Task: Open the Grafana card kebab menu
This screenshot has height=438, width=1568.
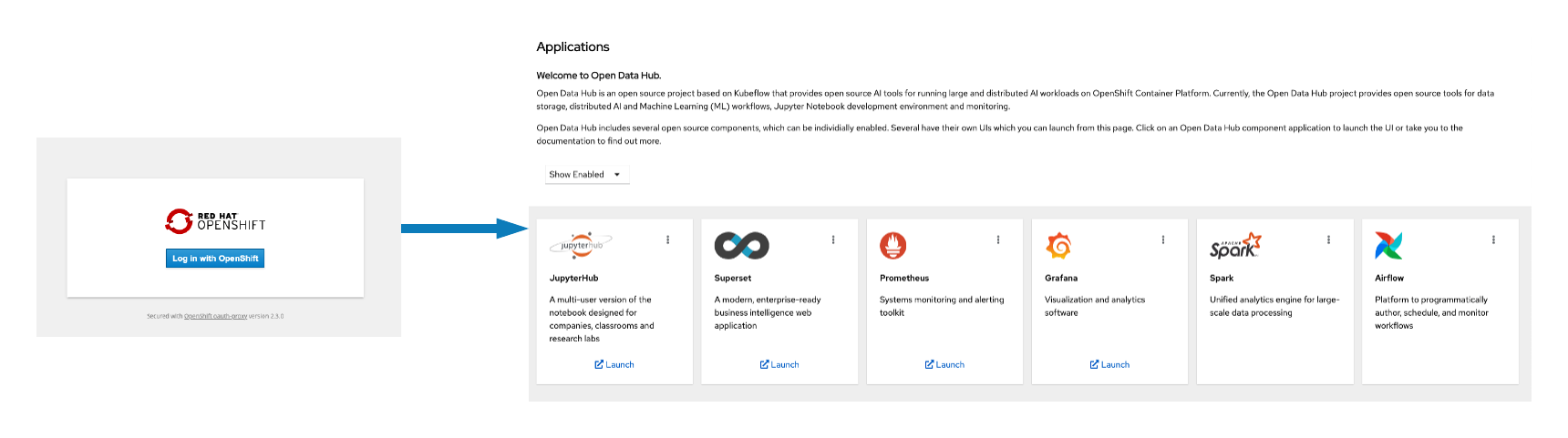Action: [1163, 240]
